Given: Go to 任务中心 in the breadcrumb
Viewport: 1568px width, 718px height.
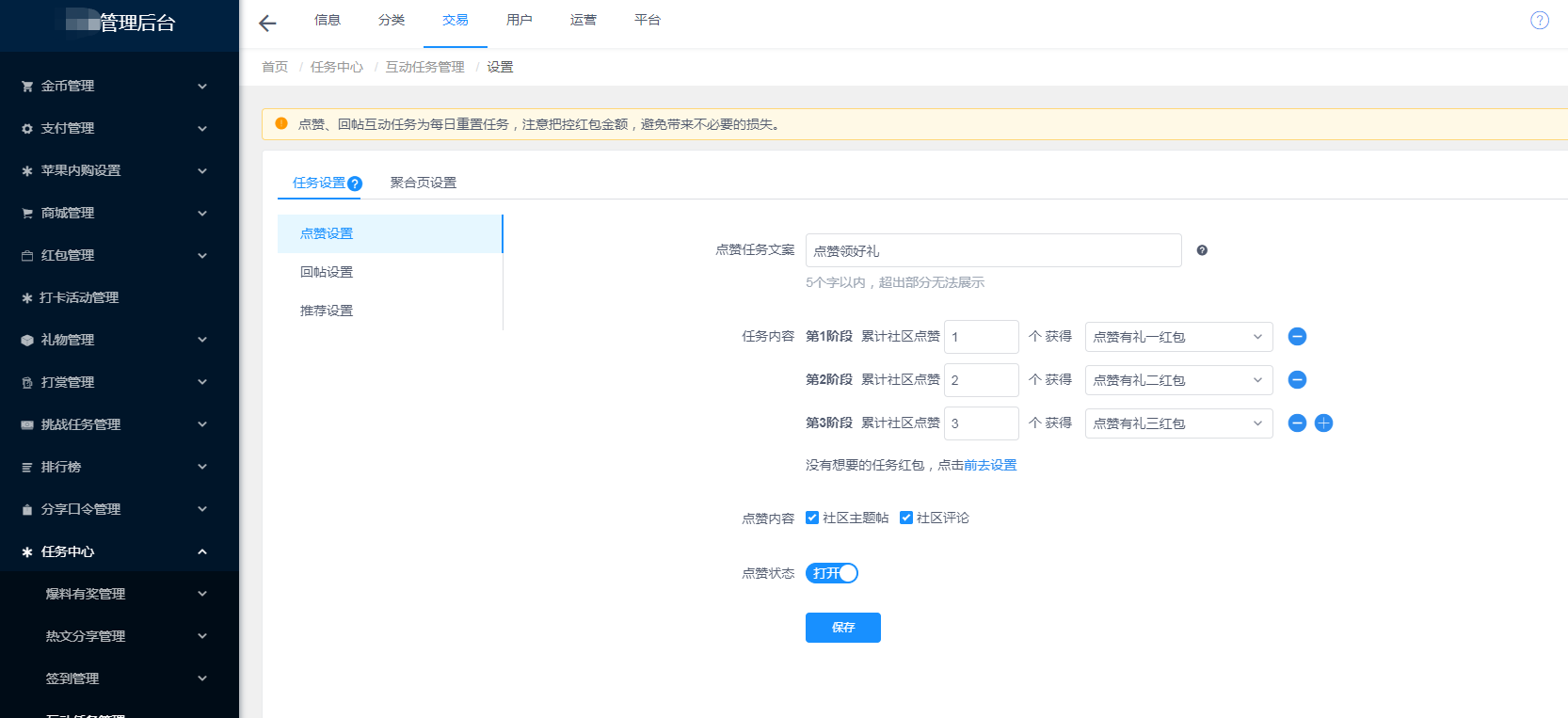Looking at the screenshot, I should click(337, 67).
